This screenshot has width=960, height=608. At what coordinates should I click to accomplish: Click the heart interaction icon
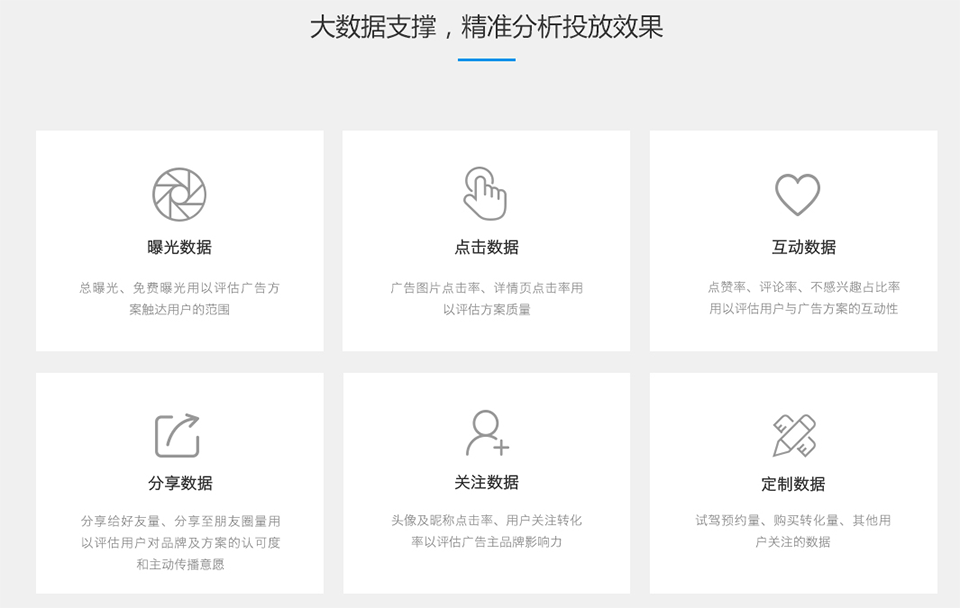(x=797, y=194)
